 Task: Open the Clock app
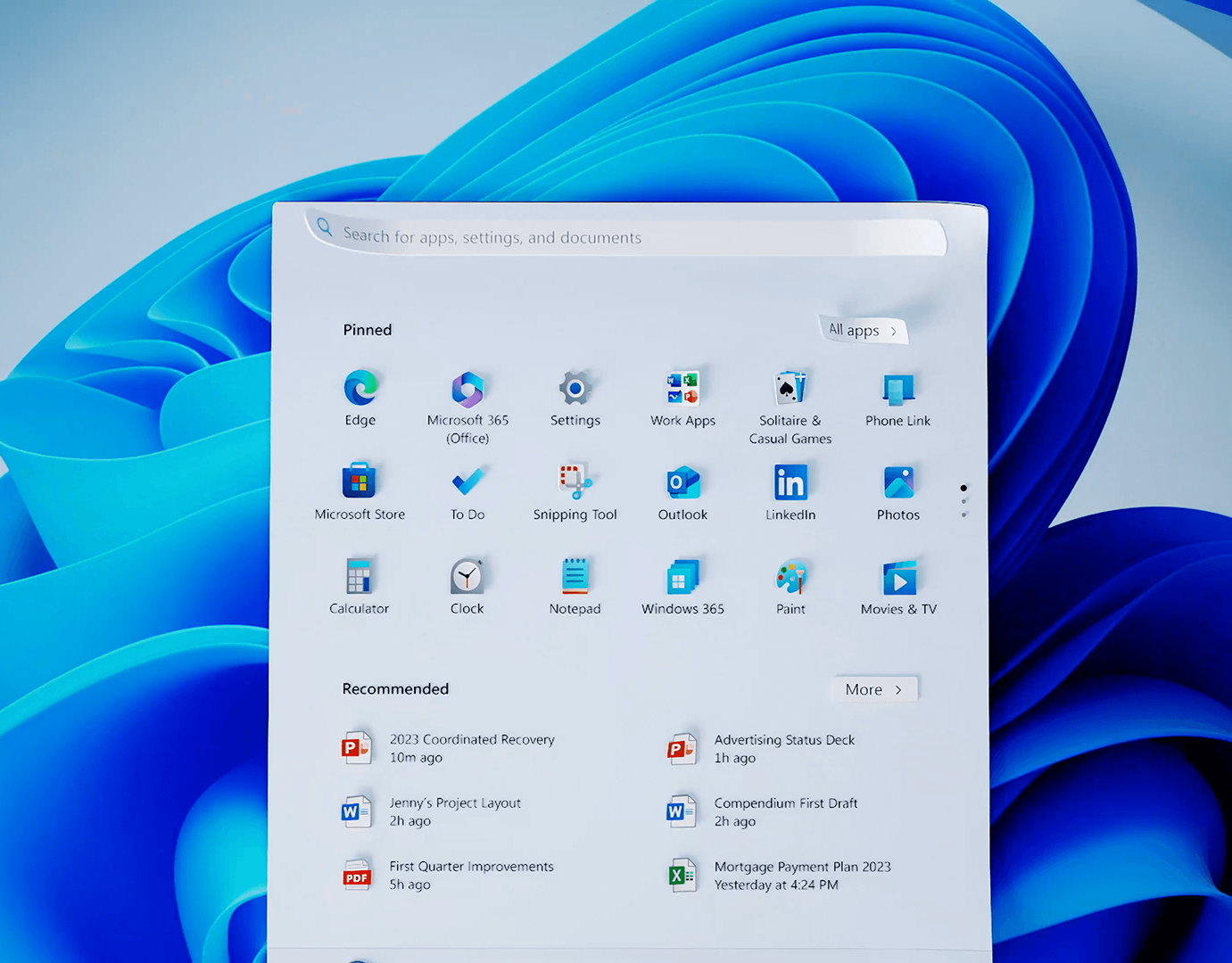coord(467,576)
